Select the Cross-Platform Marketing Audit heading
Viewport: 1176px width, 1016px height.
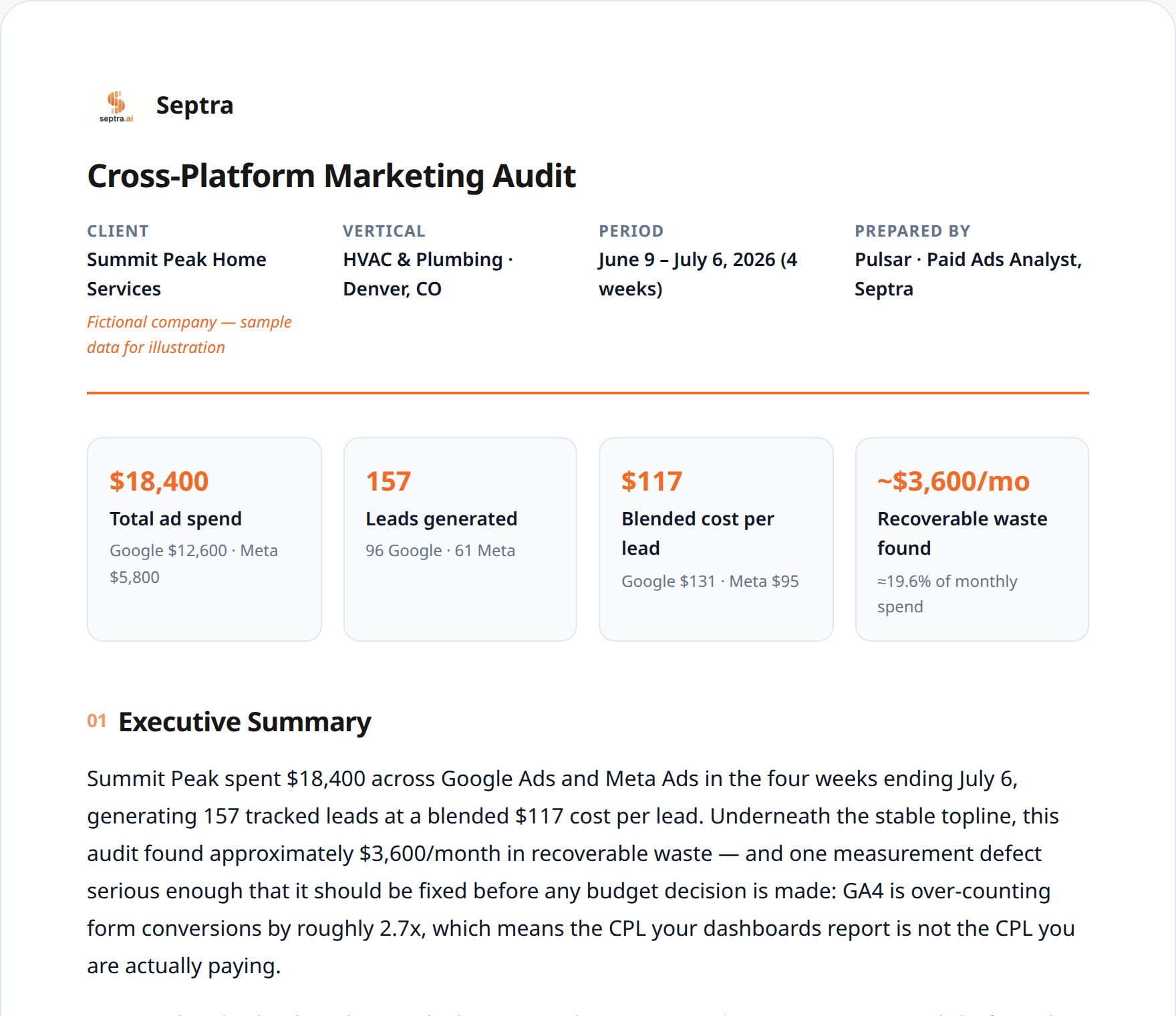click(x=331, y=176)
